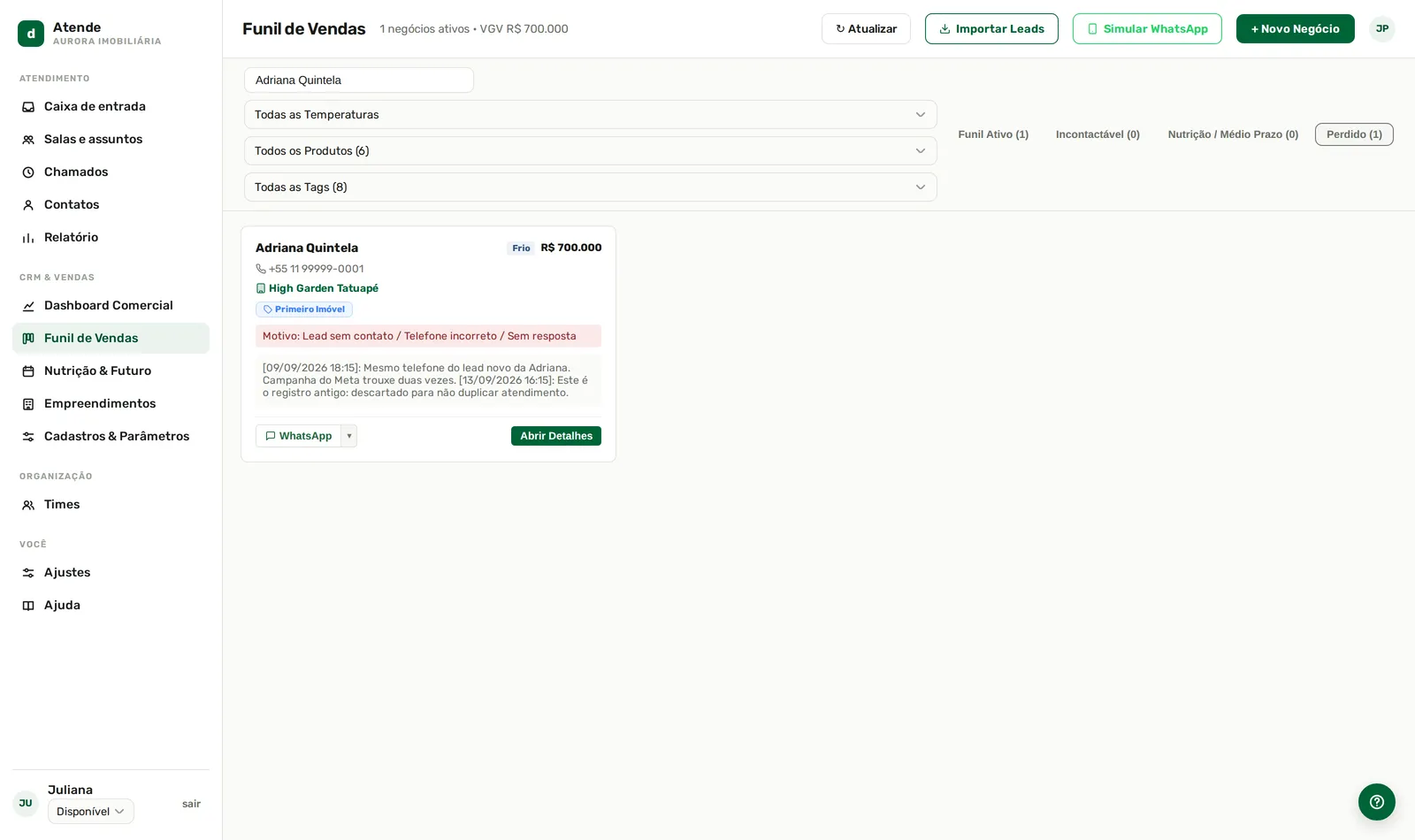
Task: Click the Primeiro Imóvel tag
Action: pos(304,309)
